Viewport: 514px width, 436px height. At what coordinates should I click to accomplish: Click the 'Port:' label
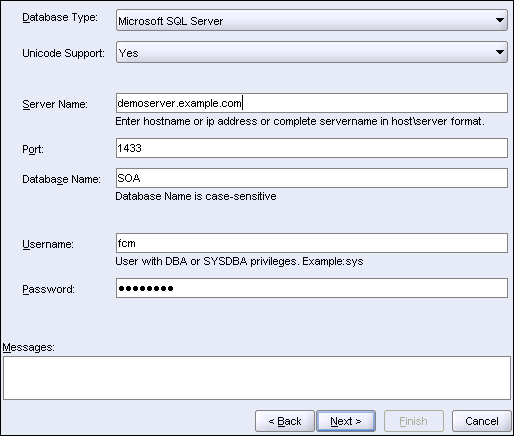click(33, 149)
